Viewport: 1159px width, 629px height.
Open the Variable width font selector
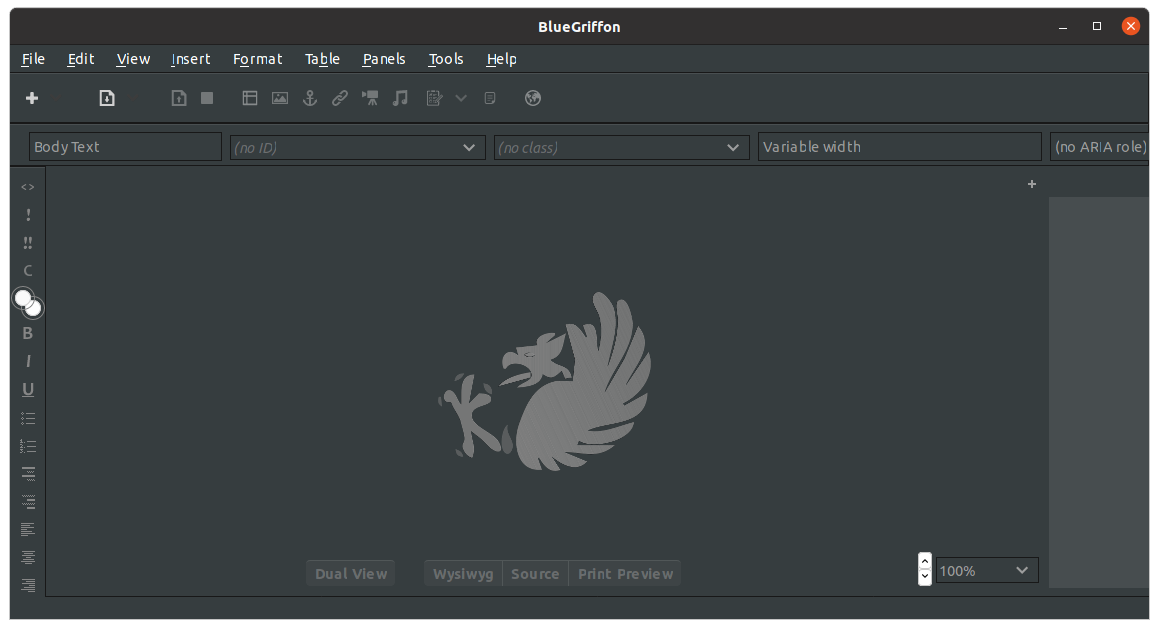[900, 147]
